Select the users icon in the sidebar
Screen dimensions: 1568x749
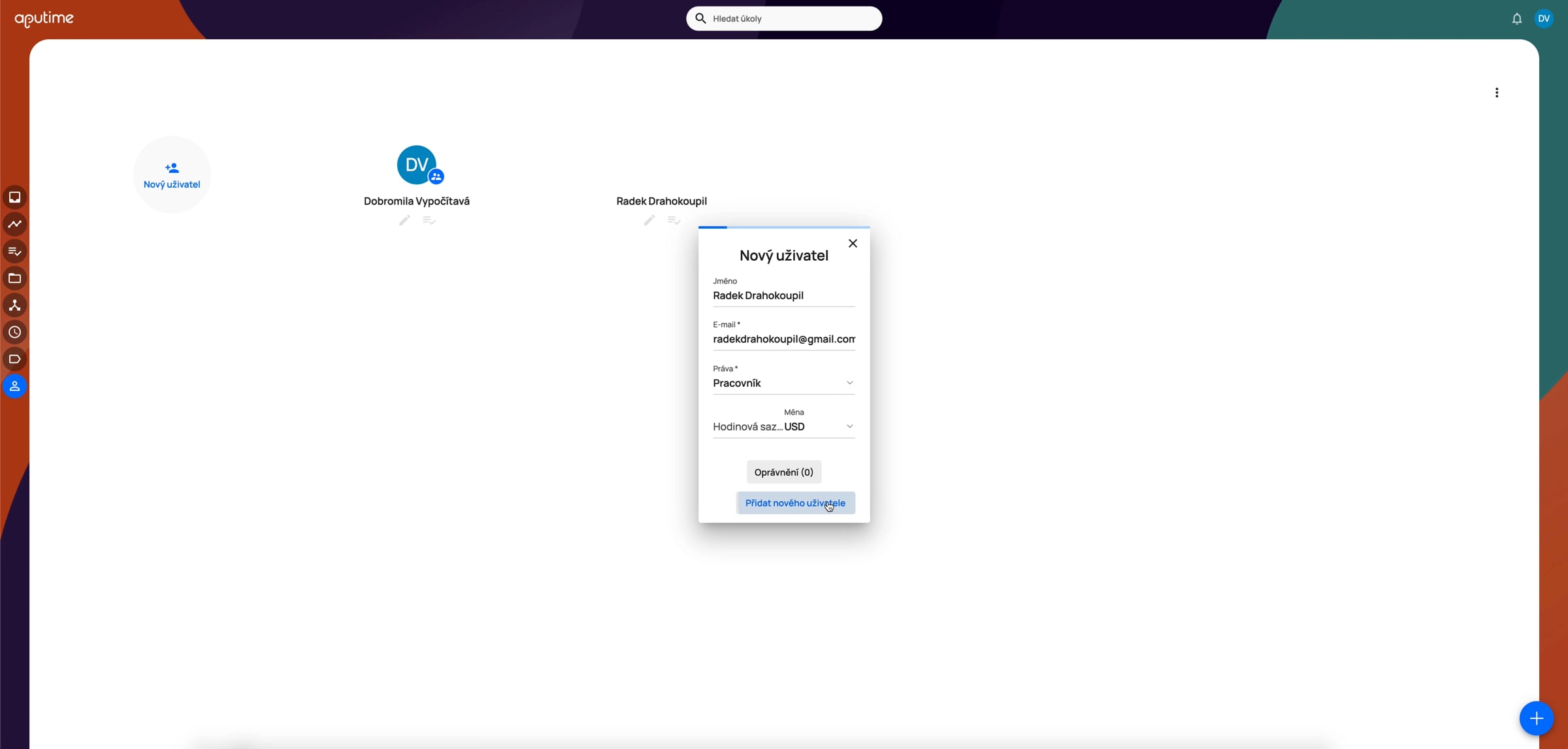14,386
